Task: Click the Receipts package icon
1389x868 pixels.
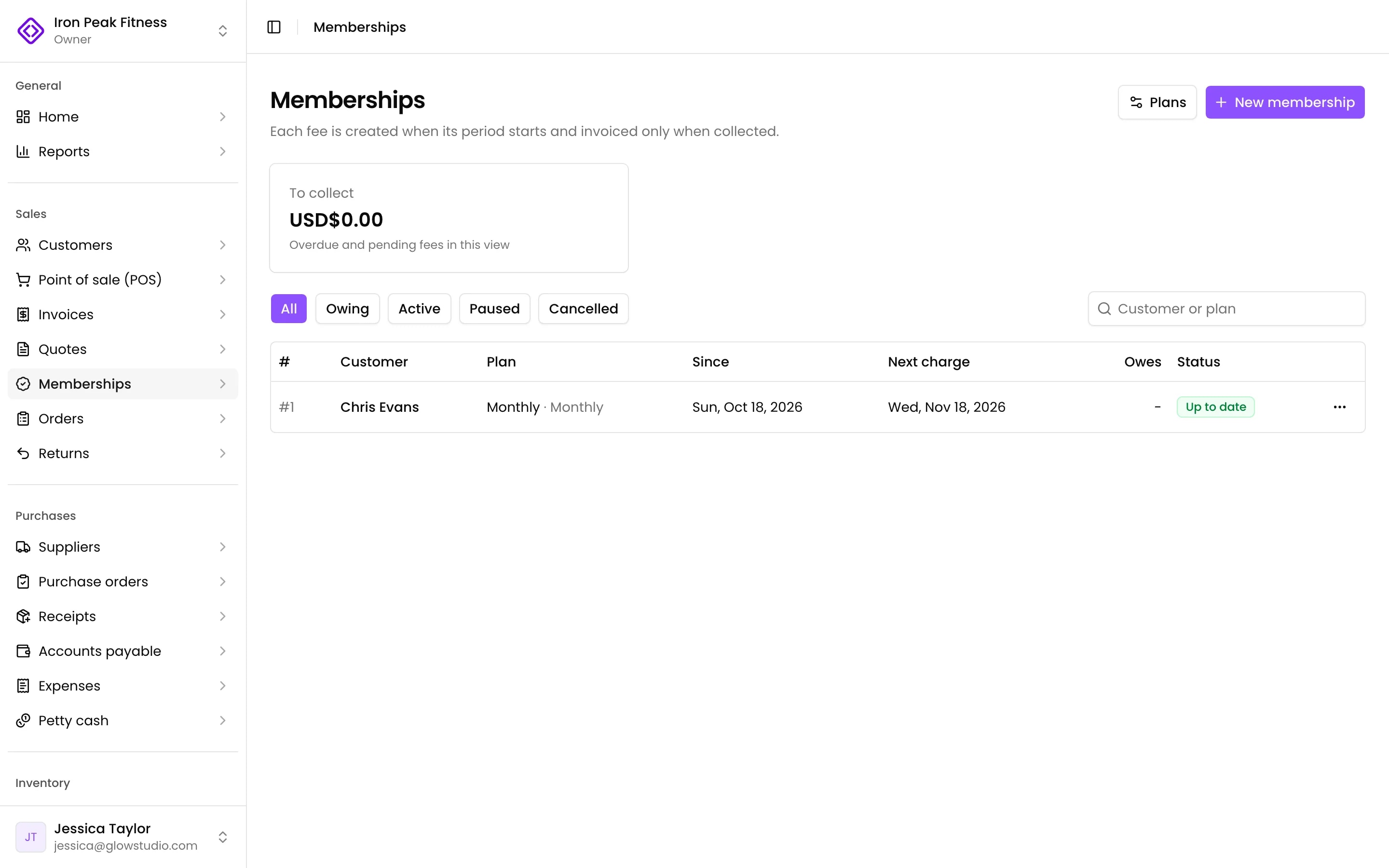Action: coord(23,617)
